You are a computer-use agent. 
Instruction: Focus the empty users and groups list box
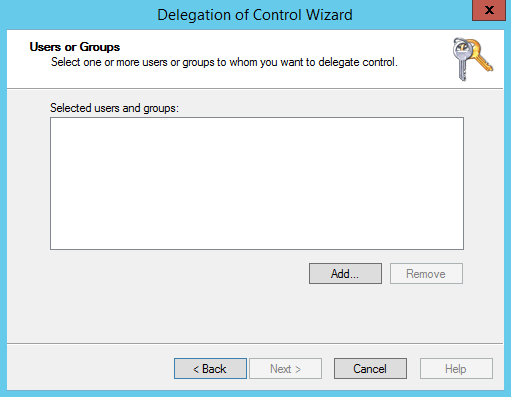[257, 183]
